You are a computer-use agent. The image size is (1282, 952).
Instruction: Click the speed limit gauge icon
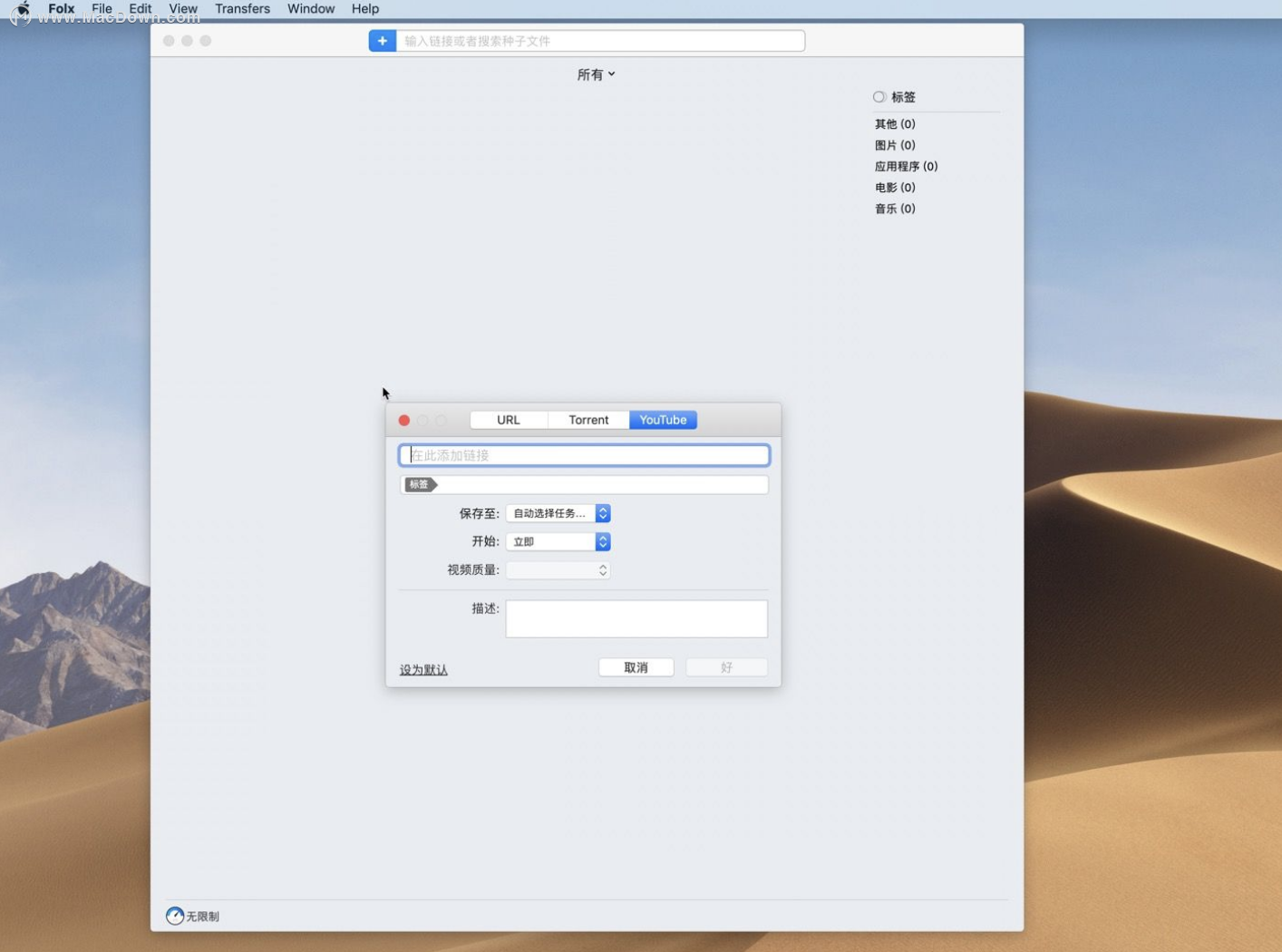point(175,916)
